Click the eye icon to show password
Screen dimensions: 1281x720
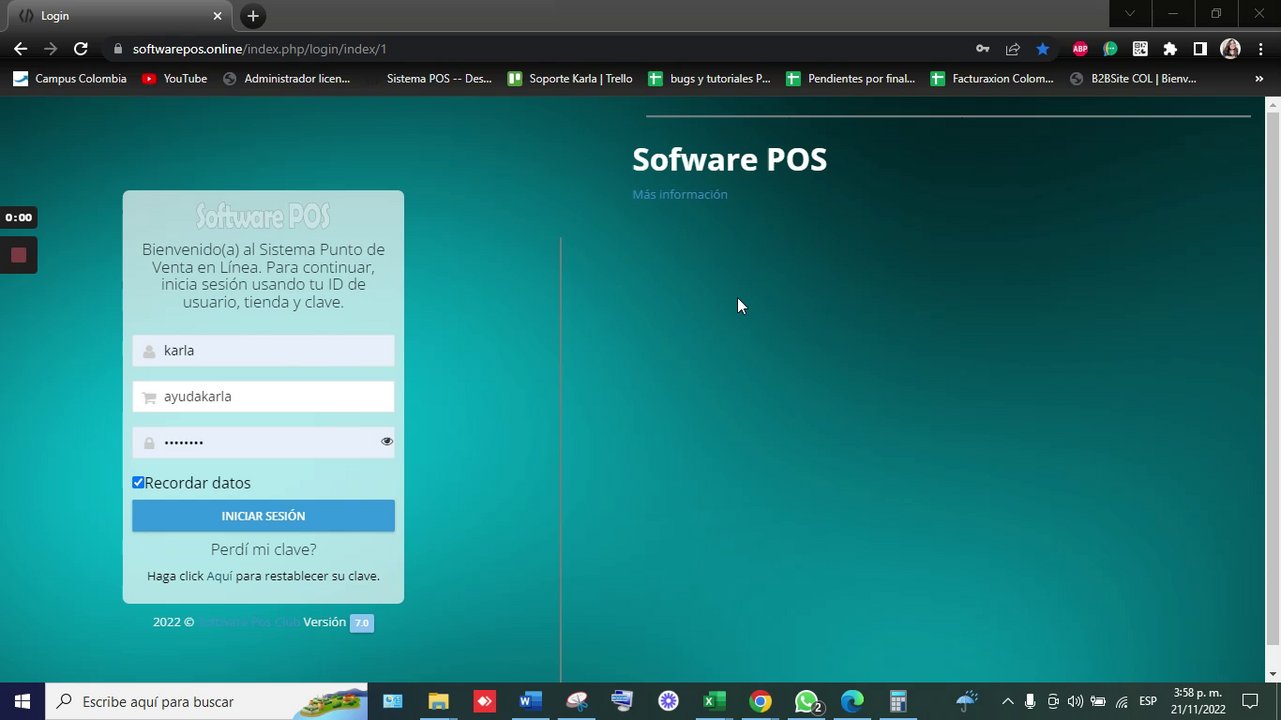click(386, 441)
